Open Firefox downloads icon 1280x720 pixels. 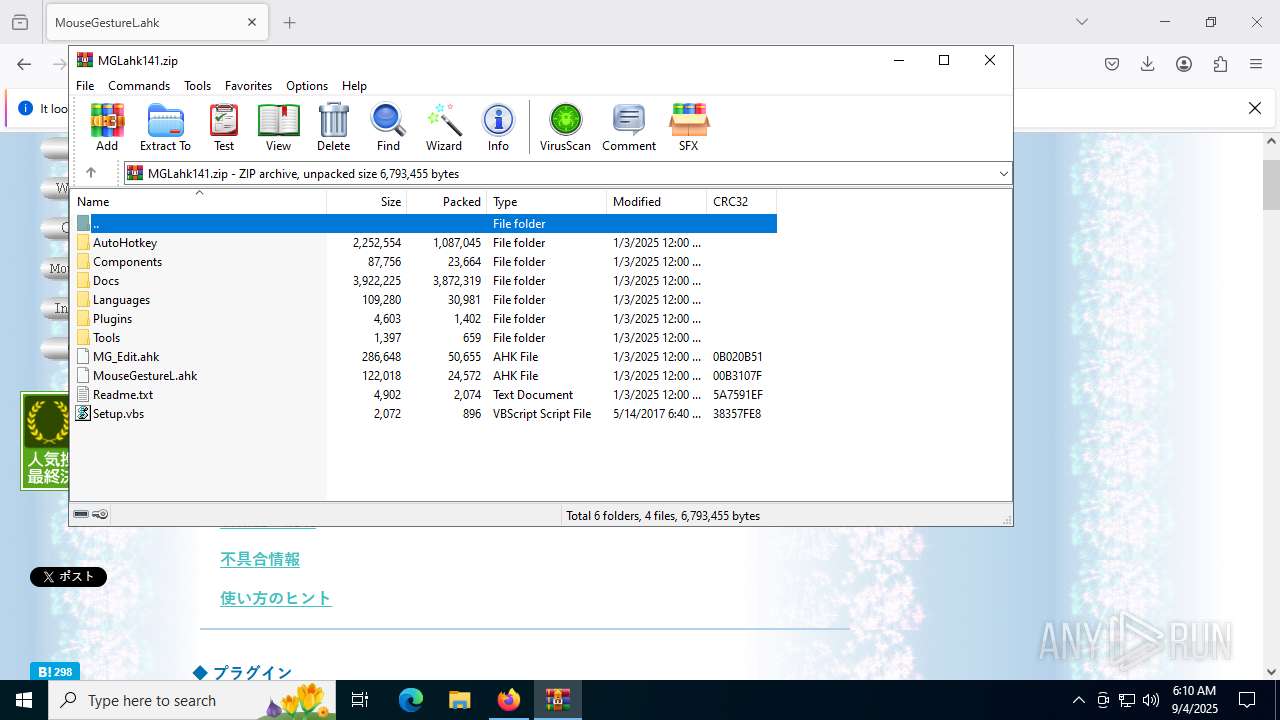point(1148,64)
